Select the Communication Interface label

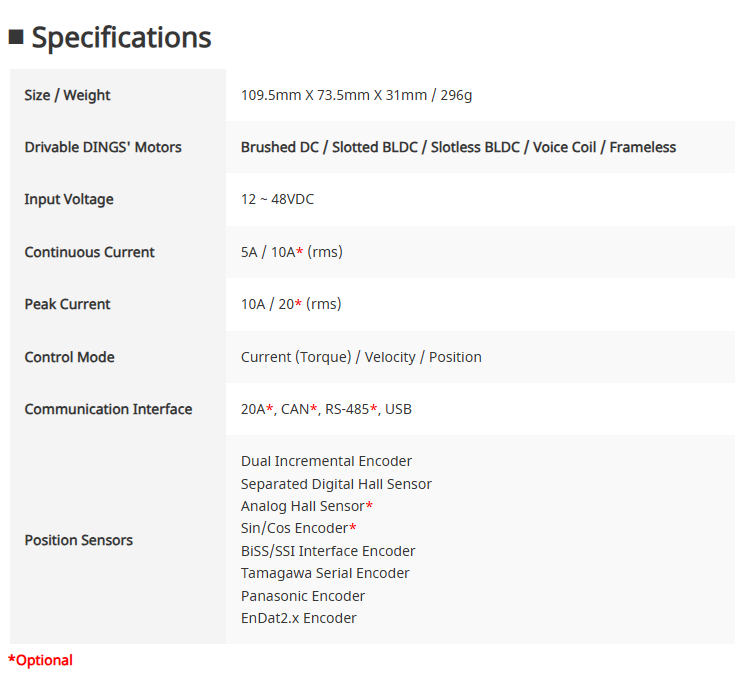coord(108,409)
